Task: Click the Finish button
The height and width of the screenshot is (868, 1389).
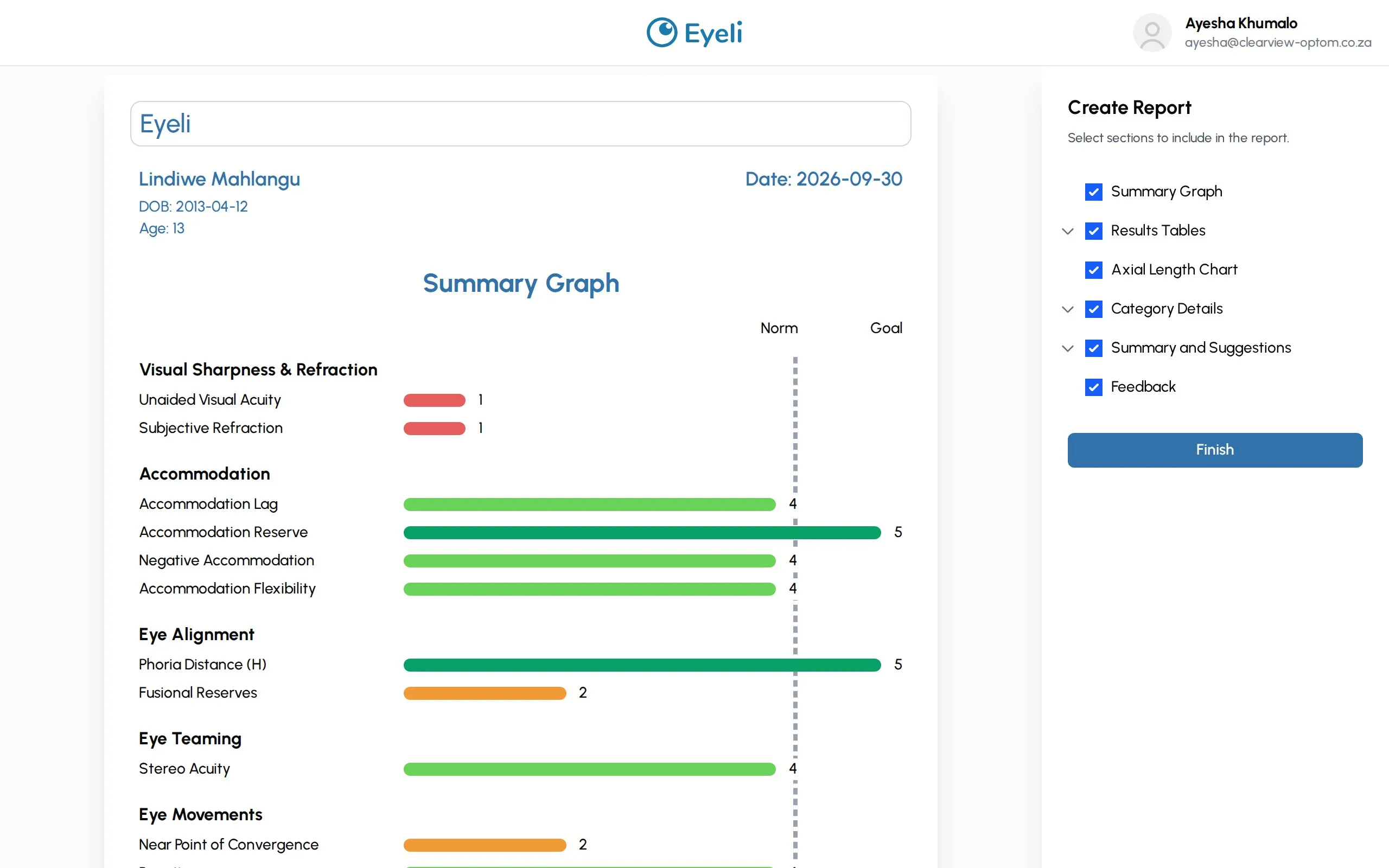Action: point(1214,450)
